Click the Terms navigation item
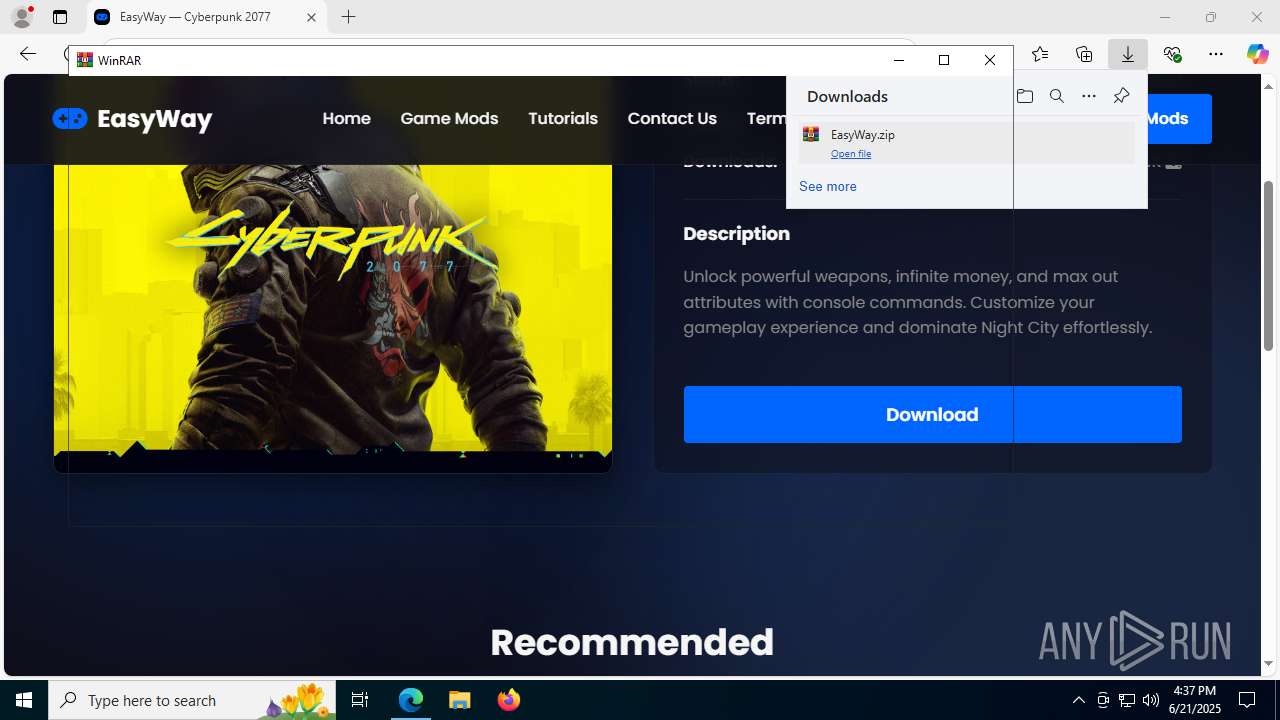 [766, 118]
